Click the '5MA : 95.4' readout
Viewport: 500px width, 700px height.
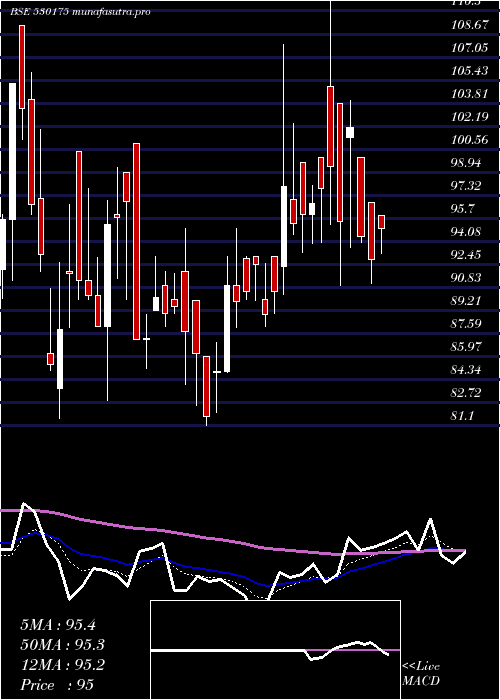pyautogui.click(x=58, y=625)
